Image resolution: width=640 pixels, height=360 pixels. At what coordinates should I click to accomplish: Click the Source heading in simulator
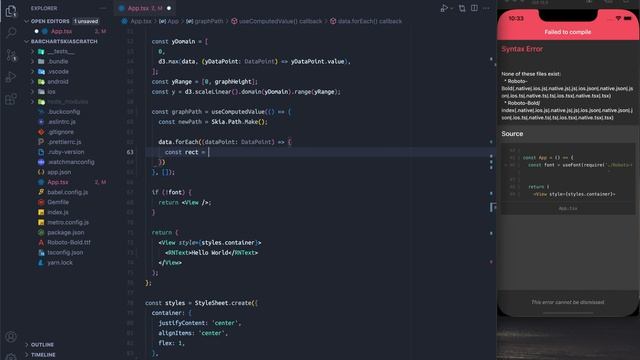512,134
